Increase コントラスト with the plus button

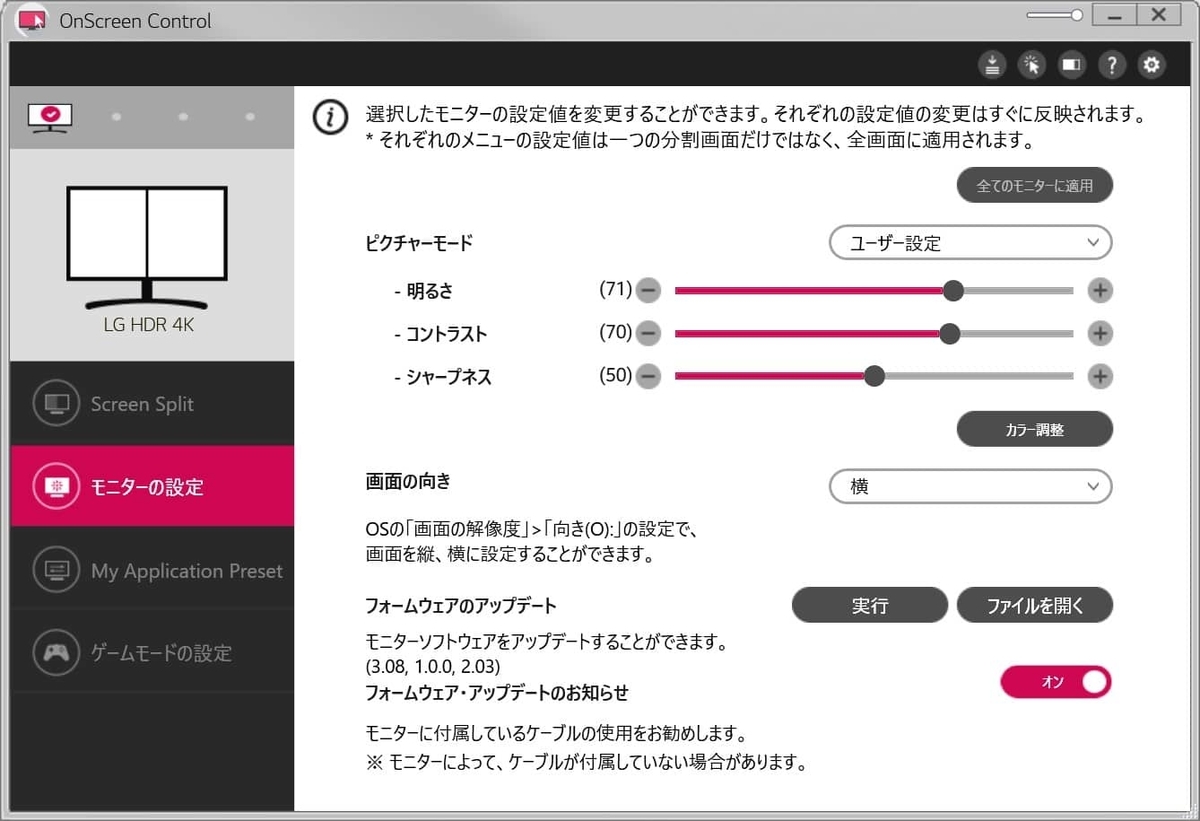1100,334
